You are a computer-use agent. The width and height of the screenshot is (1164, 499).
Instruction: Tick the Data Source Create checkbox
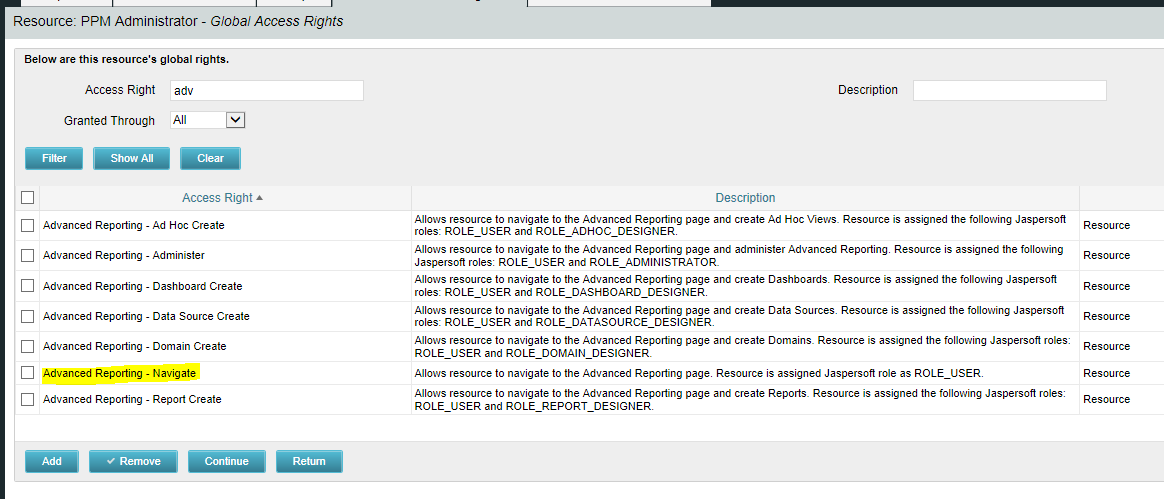coord(27,316)
